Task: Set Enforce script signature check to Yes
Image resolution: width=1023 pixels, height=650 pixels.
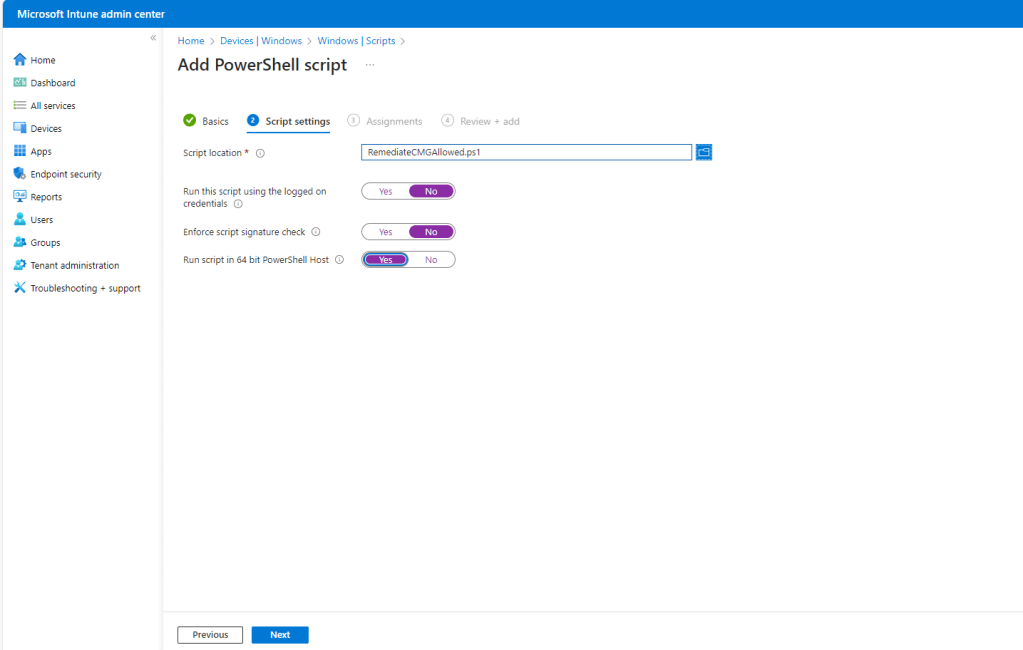Action: (385, 232)
